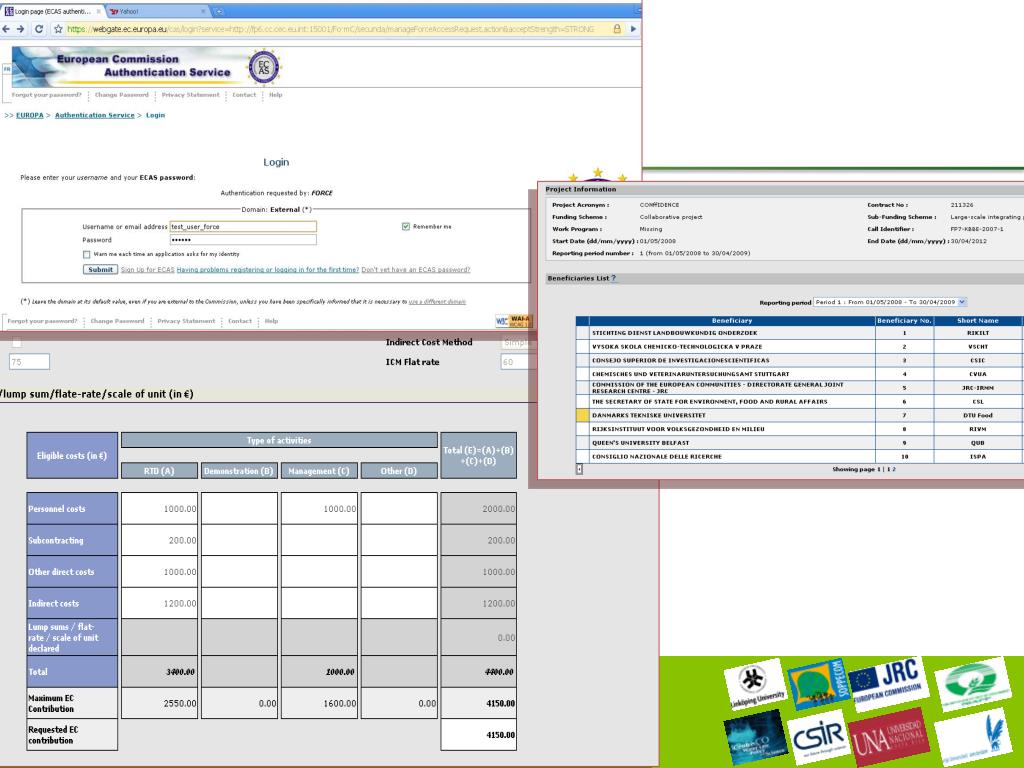Open the Beneficiaries List help question mark

click(613, 278)
